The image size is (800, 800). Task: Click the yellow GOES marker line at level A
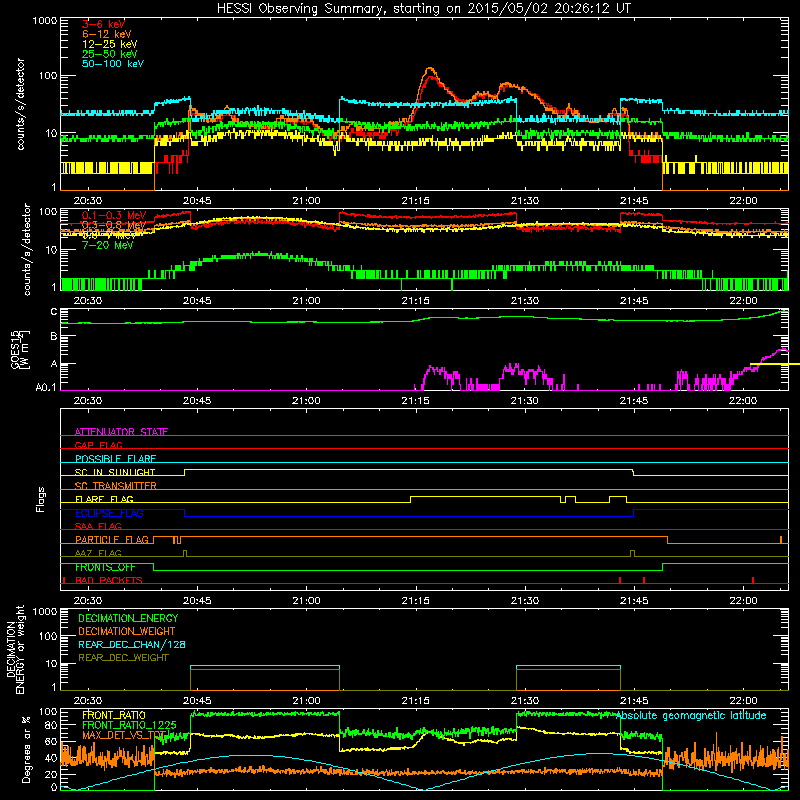tap(774, 364)
